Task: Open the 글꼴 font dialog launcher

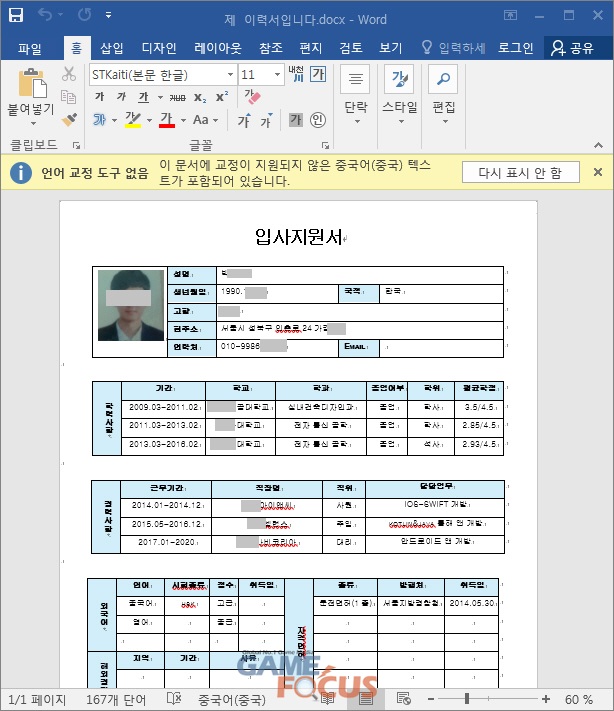Action: coord(325,146)
